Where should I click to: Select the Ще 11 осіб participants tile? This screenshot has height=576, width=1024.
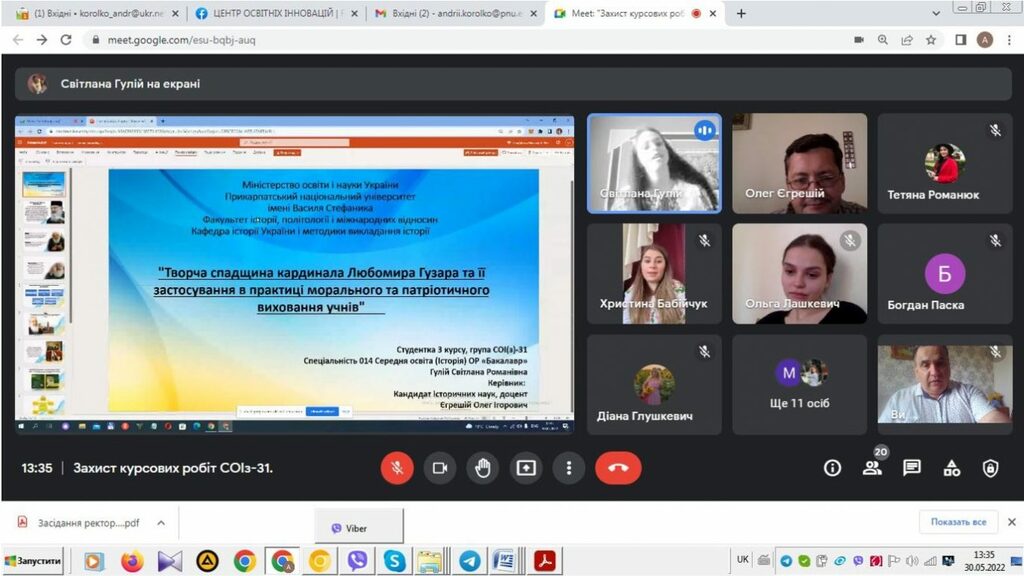pyautogui.click(x=799, y=384)
